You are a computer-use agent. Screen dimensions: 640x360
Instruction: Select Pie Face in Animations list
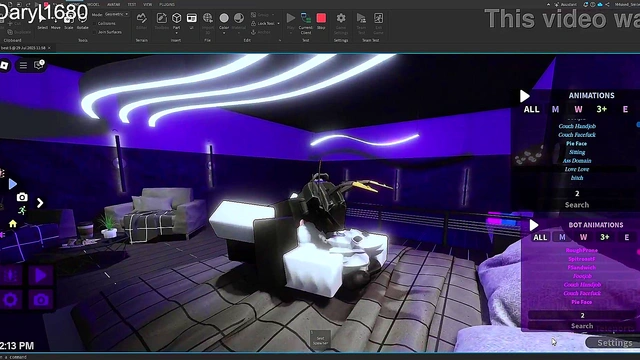[x=576, y=144]
